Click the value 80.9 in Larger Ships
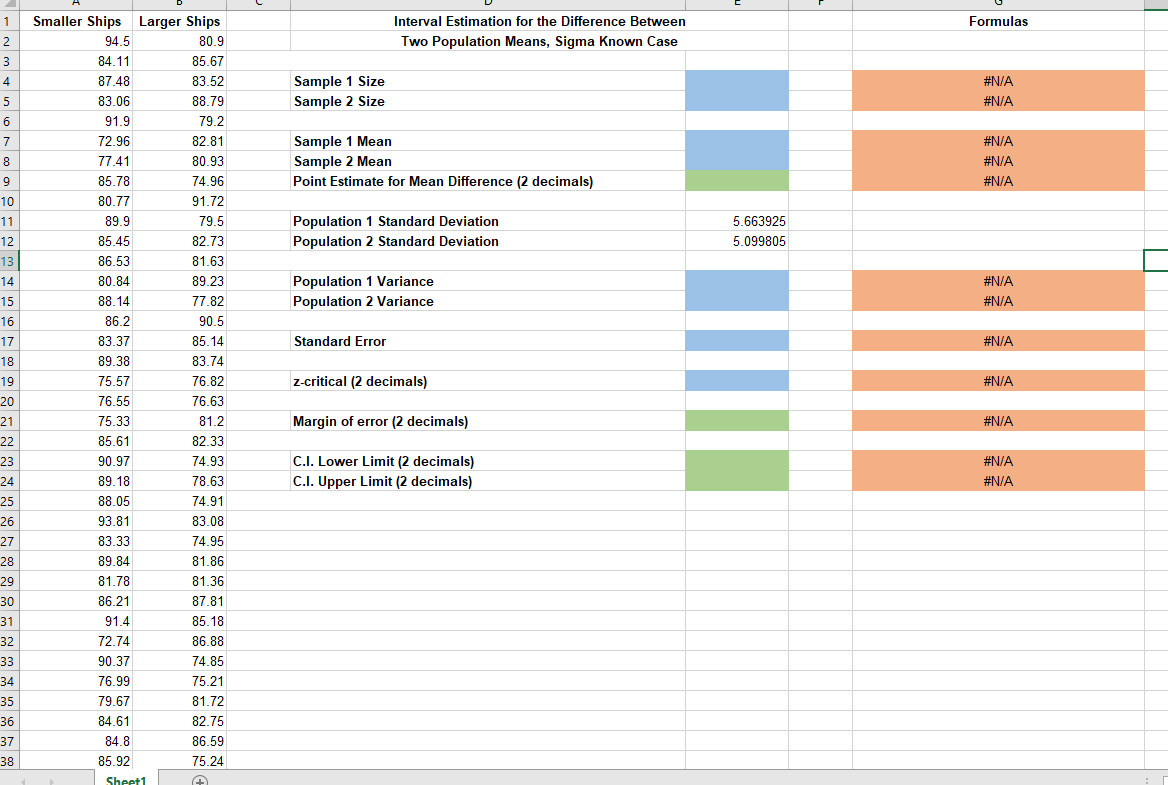 [x=211, y=41]
